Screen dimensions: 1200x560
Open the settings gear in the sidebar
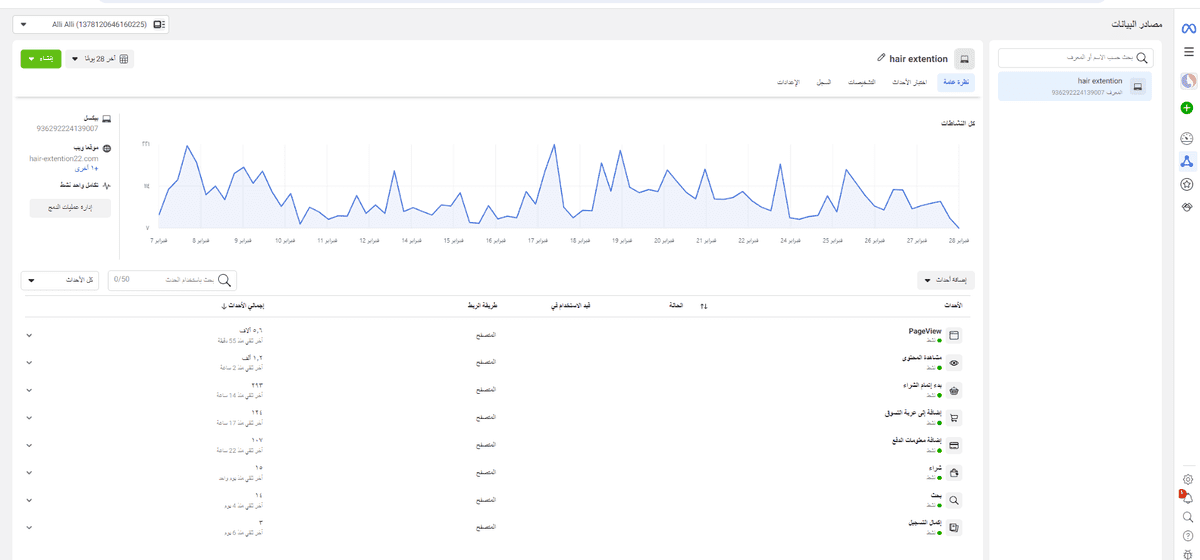[x=1187, y=480]
